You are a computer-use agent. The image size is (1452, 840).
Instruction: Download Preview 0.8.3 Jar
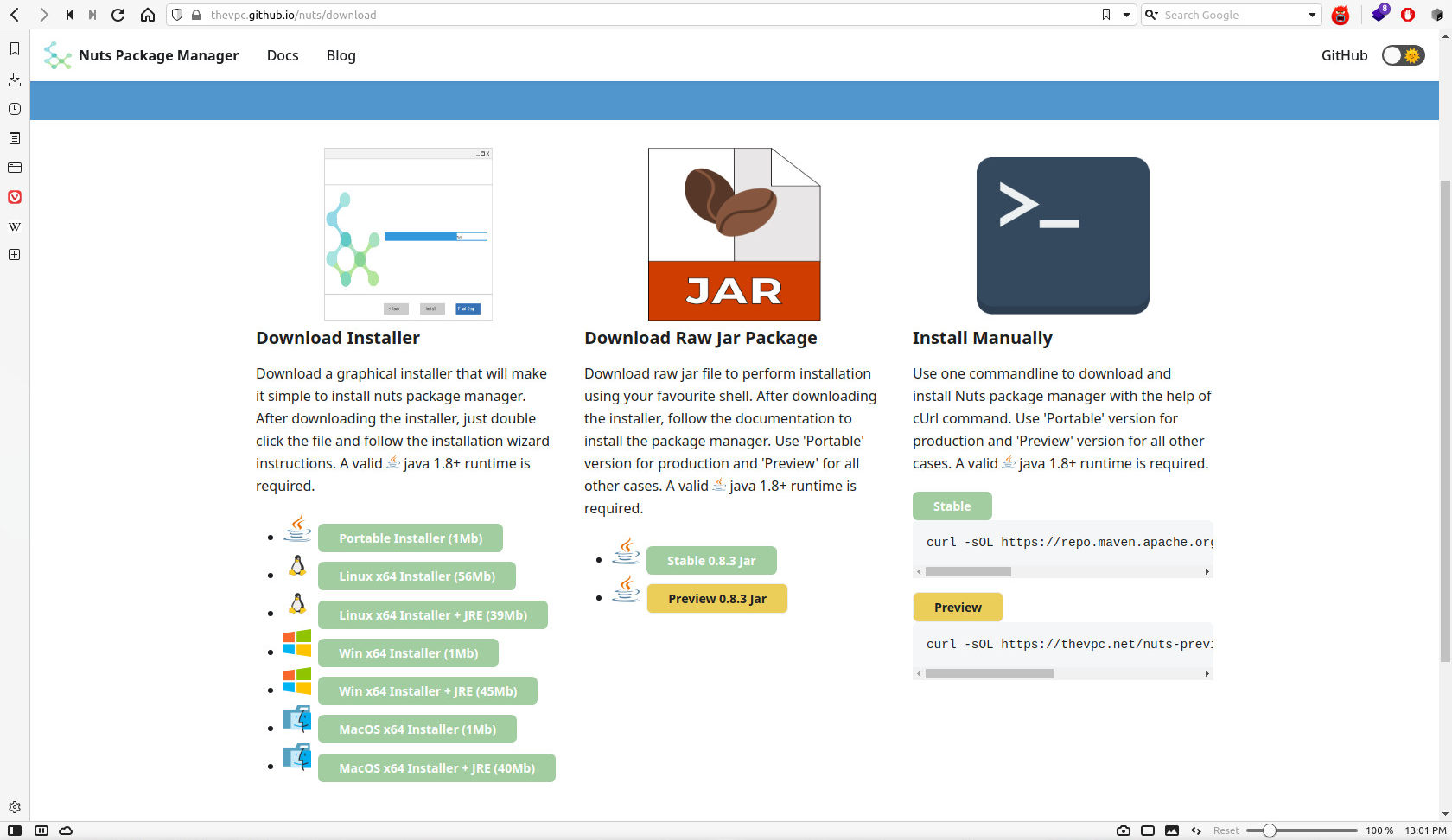pyautogui.click(x=717, y=598)
